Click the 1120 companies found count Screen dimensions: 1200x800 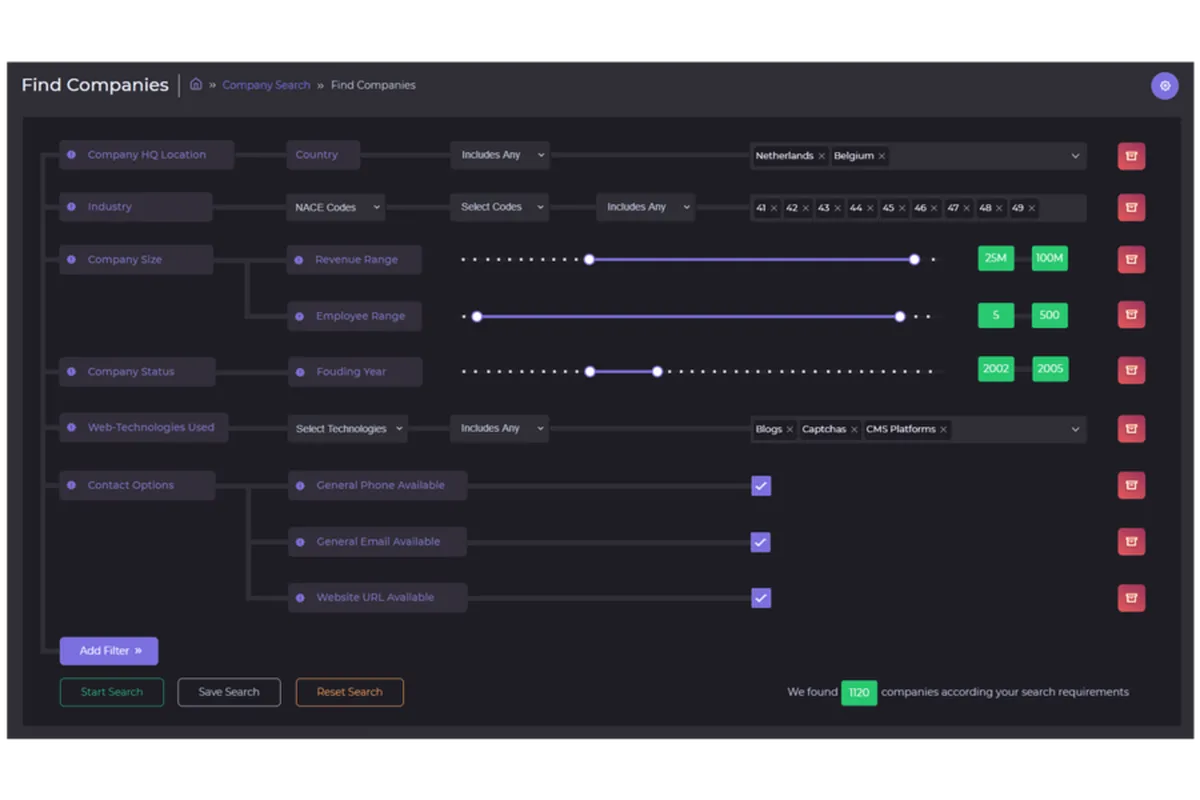click(859, 692)
